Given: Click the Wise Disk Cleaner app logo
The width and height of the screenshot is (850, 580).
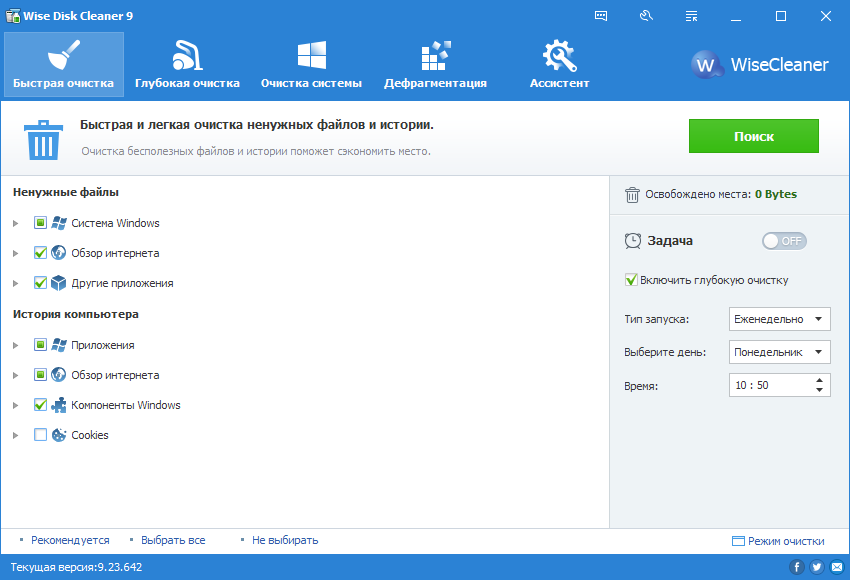Looking at the screenshot, I should pos(12,16).
